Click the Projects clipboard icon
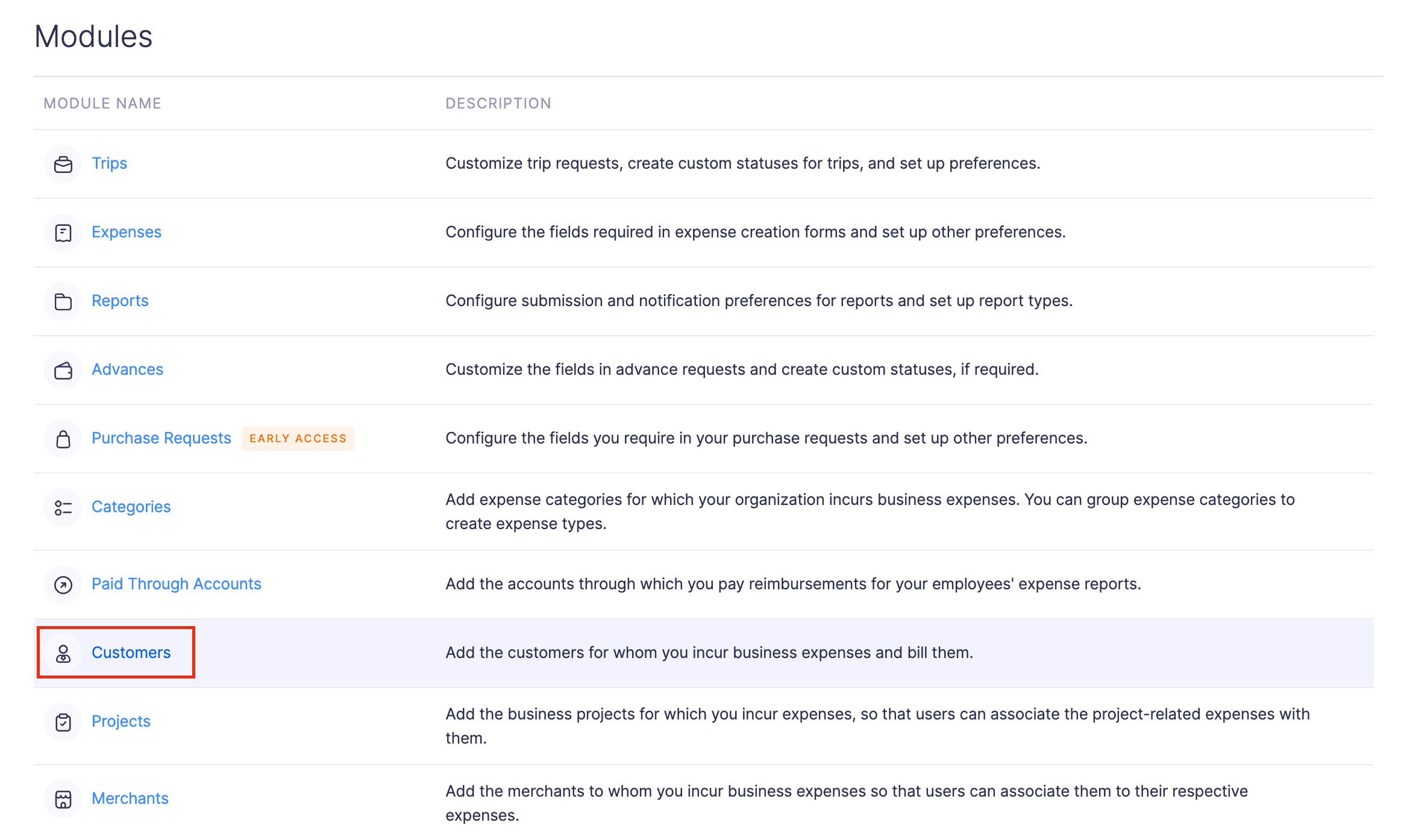Image resolution: width=1404 pixels, height=840 pixels. (x=63, y=722)
